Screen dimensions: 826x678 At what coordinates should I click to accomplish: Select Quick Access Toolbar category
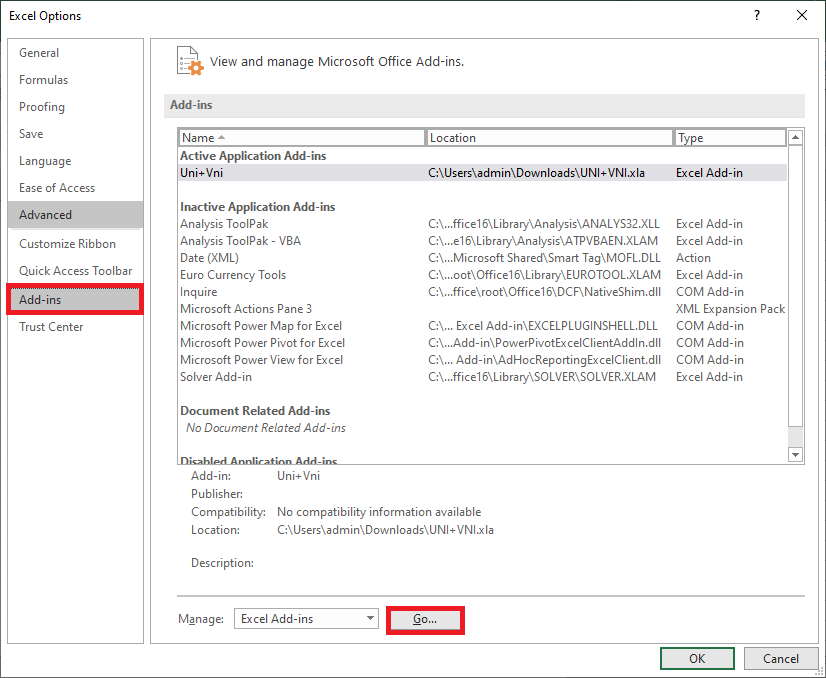pyautogui.click(x=75, y=270)
